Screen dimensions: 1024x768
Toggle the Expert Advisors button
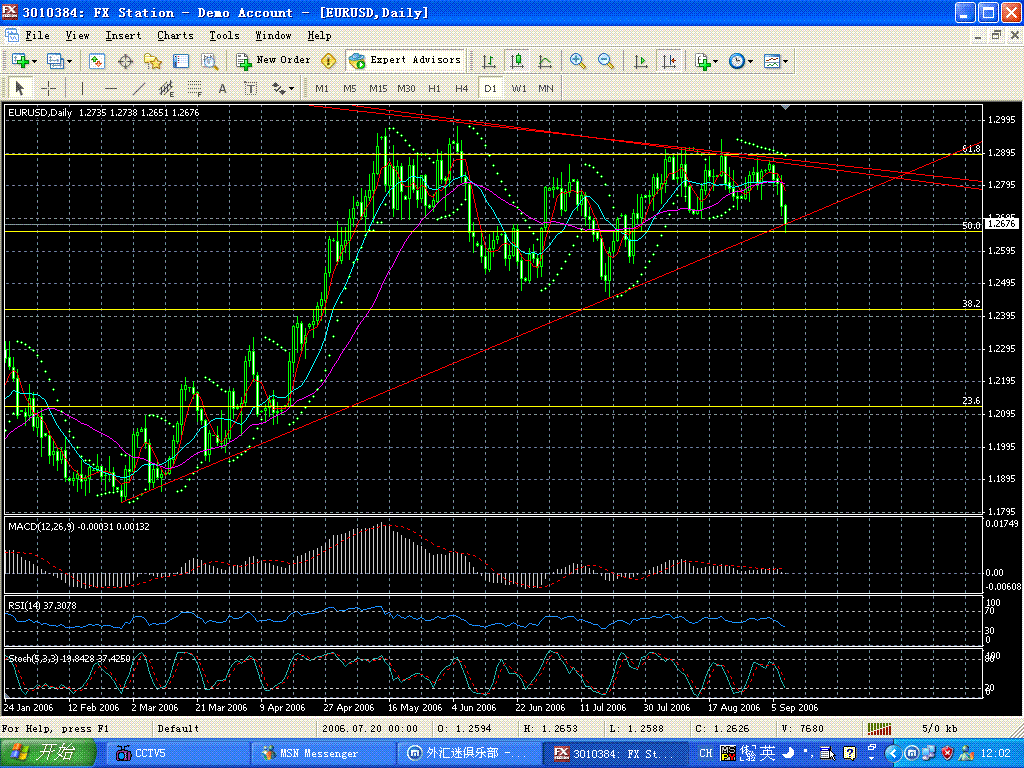coord(405,61)
